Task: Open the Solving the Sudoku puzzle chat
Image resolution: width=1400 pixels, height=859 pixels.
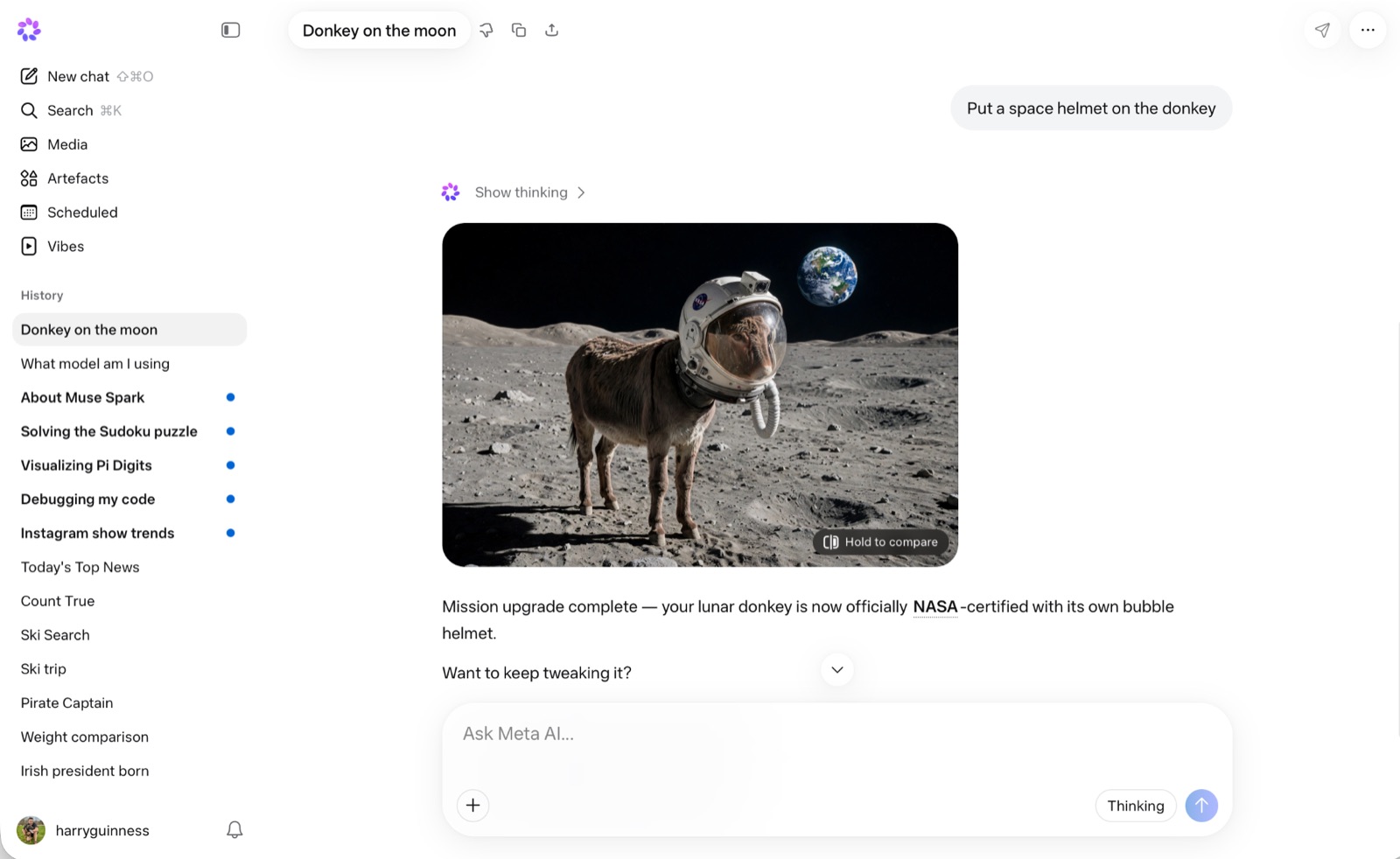Action: point(129,431)
